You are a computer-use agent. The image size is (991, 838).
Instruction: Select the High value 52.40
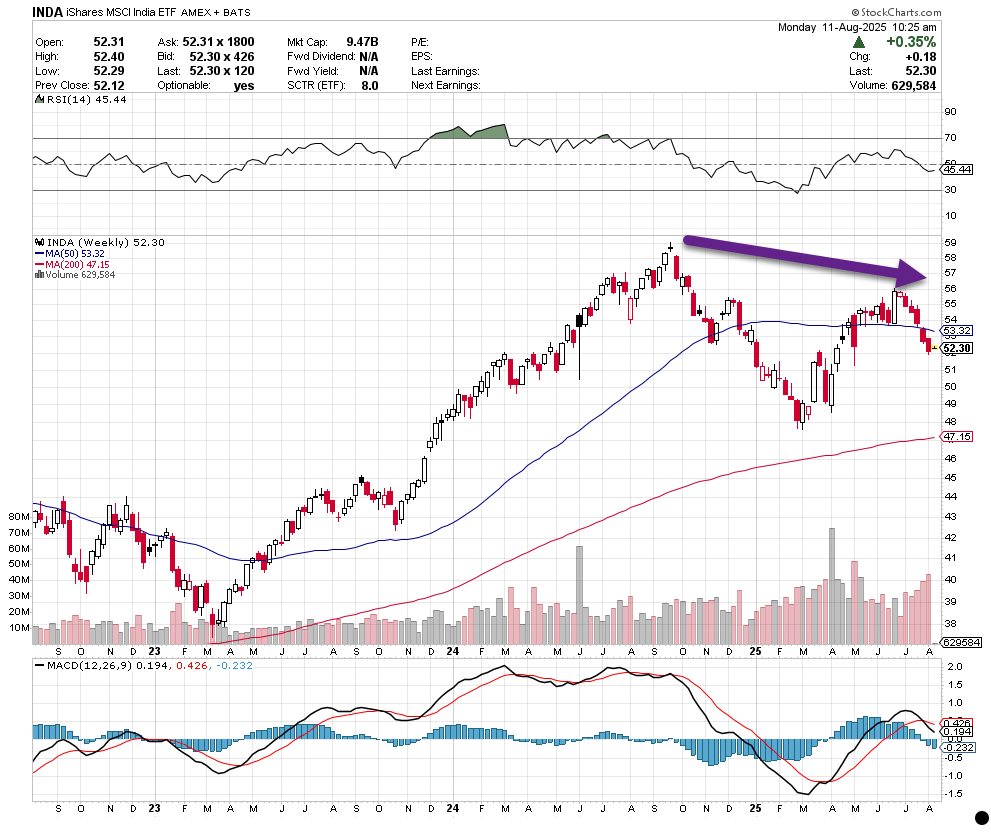(x=109, y=56)
